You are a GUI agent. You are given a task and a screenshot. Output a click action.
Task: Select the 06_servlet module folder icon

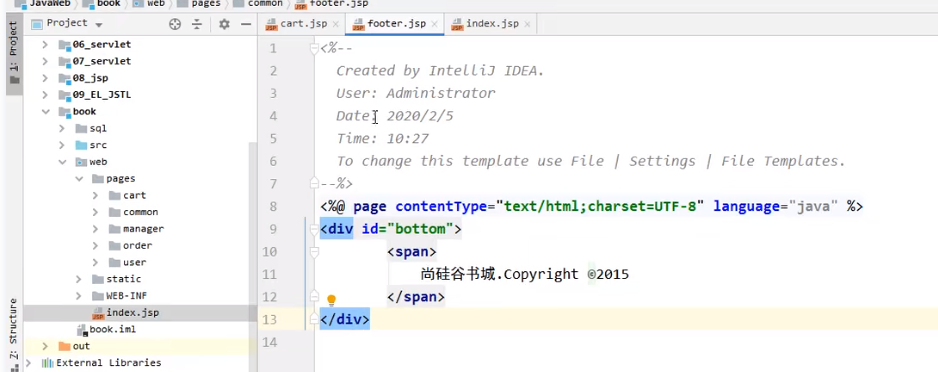64,45
